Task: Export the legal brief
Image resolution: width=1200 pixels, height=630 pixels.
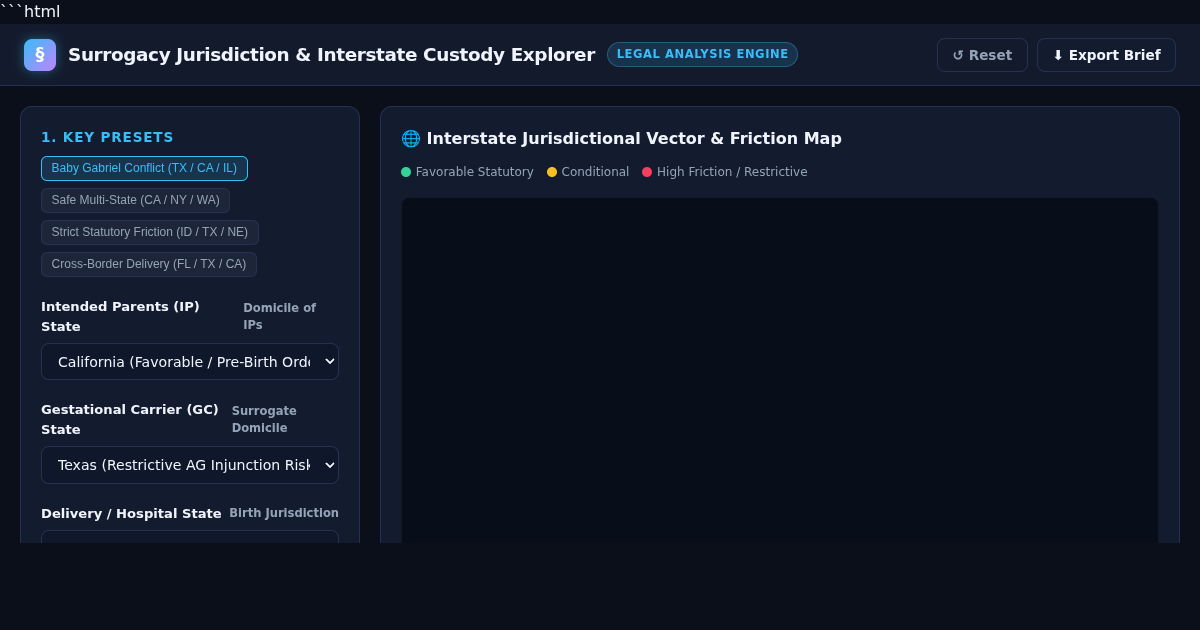Action: coord(1106,55)
